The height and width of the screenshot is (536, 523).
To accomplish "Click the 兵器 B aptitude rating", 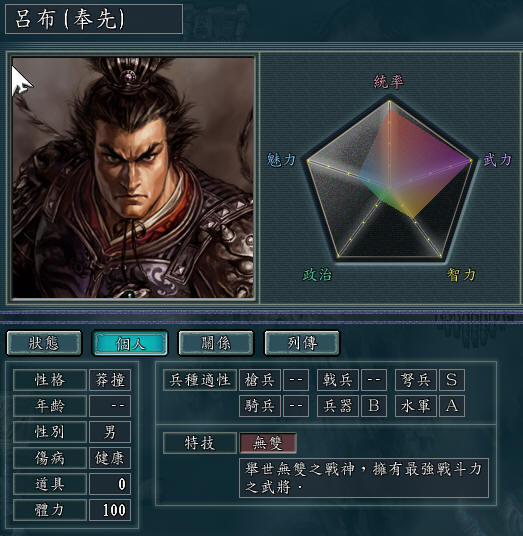I will point(374,406).
